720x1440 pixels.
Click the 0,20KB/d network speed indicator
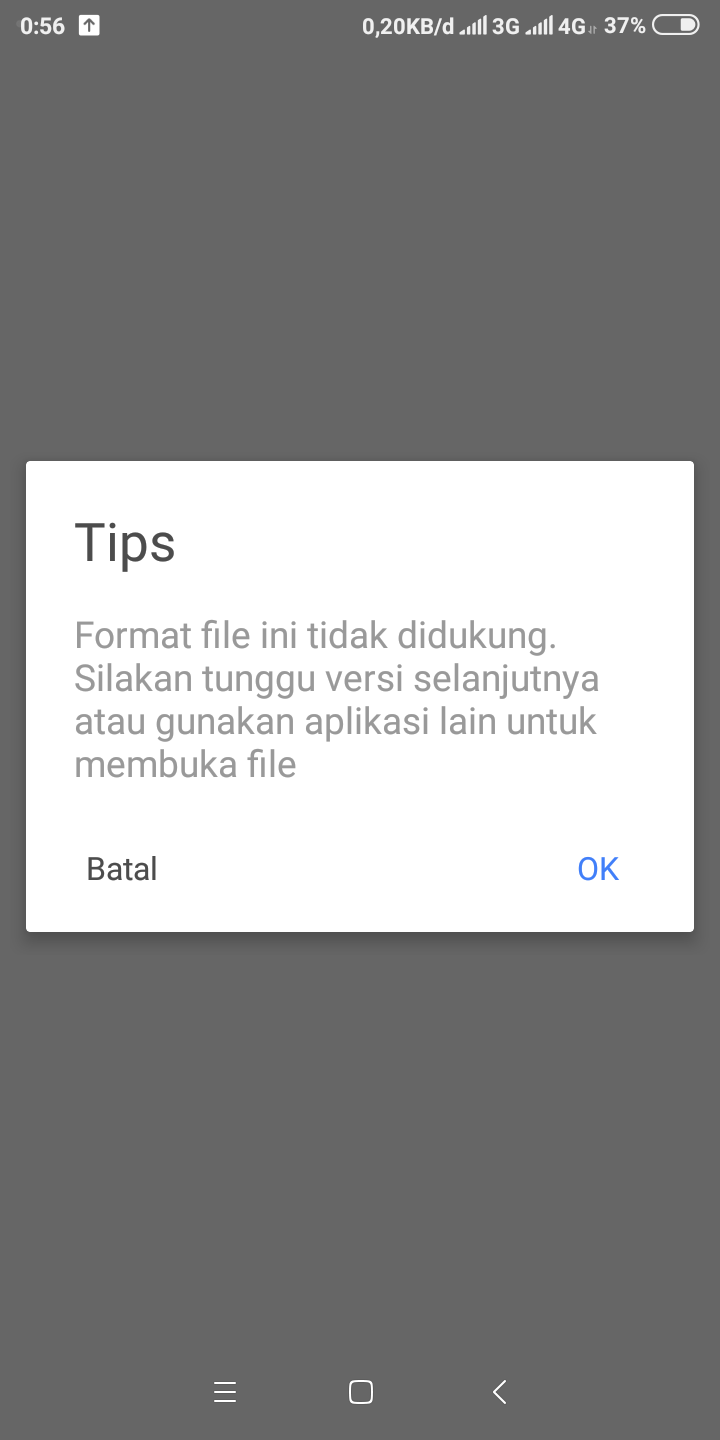[x=407, y=26]
